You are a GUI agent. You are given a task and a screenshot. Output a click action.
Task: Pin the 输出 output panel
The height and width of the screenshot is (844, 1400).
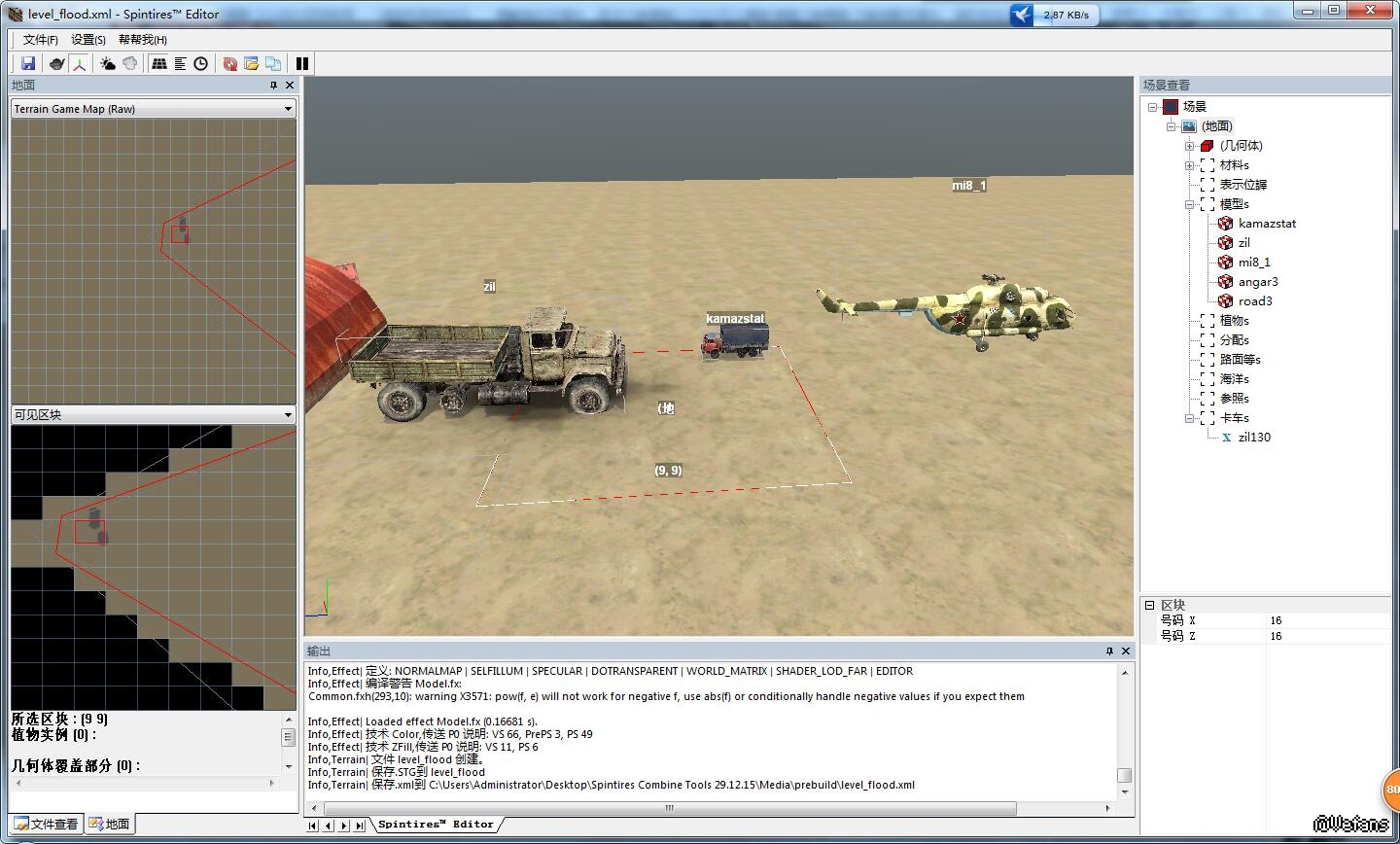tap(1109, 651)
